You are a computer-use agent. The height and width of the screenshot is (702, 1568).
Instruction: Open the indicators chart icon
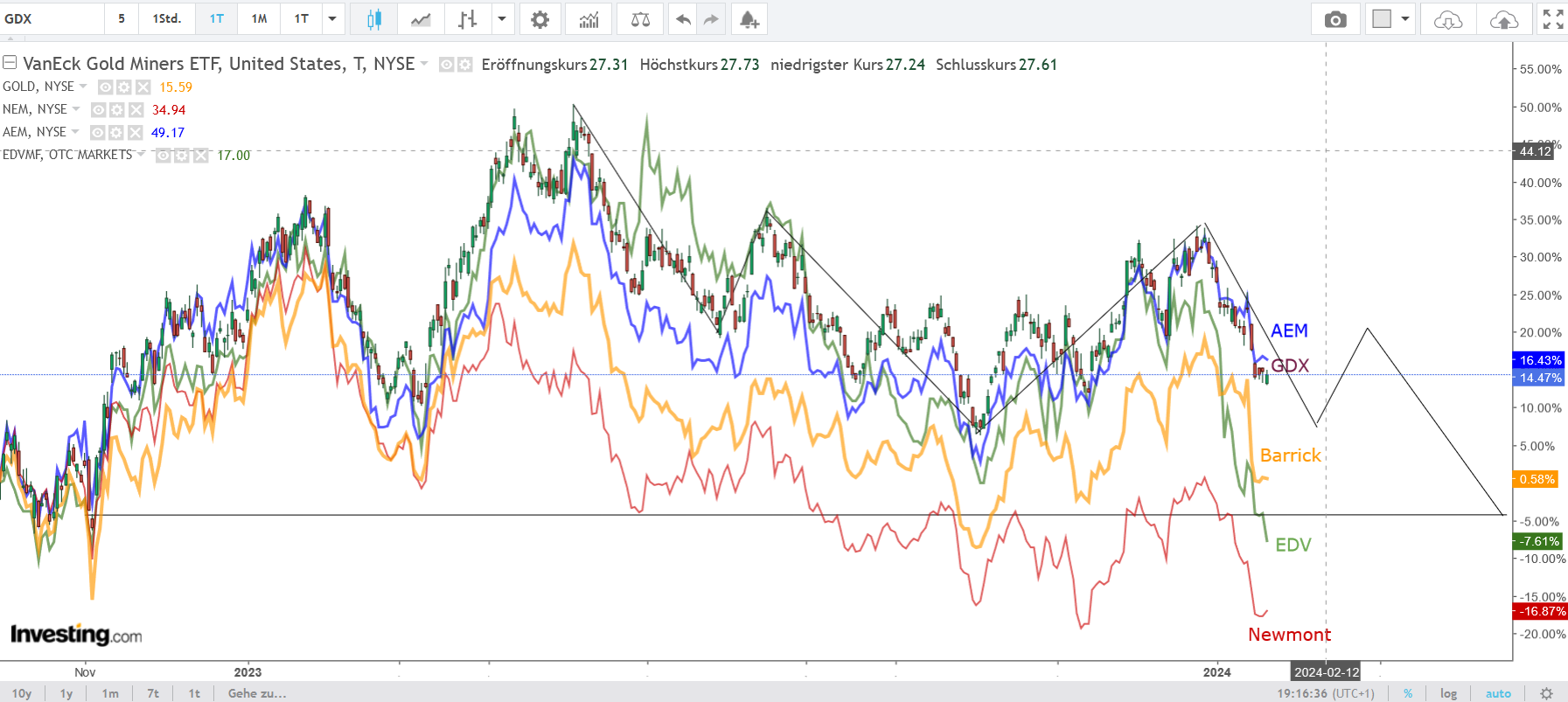click(589, 19)
